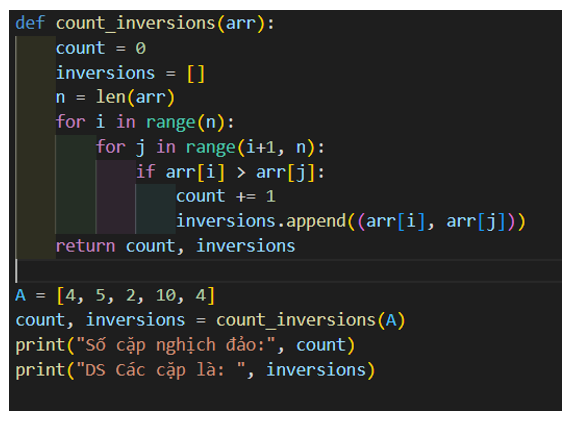Click the count += 1 statement
Image resolution: width=572 pixels, height=428 pixels.
coord(226,197)
